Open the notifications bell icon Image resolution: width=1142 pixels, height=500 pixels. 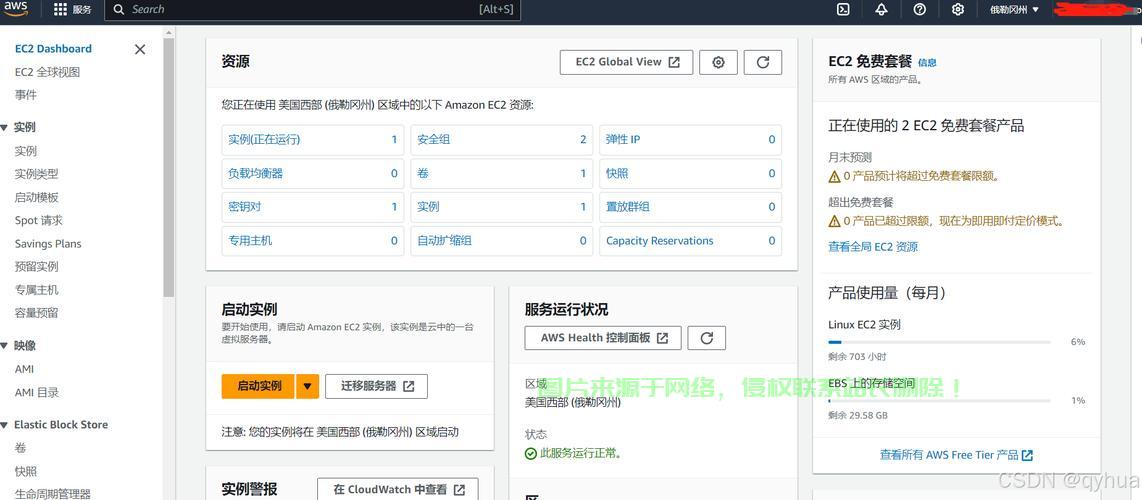click(x=881, y=9)
